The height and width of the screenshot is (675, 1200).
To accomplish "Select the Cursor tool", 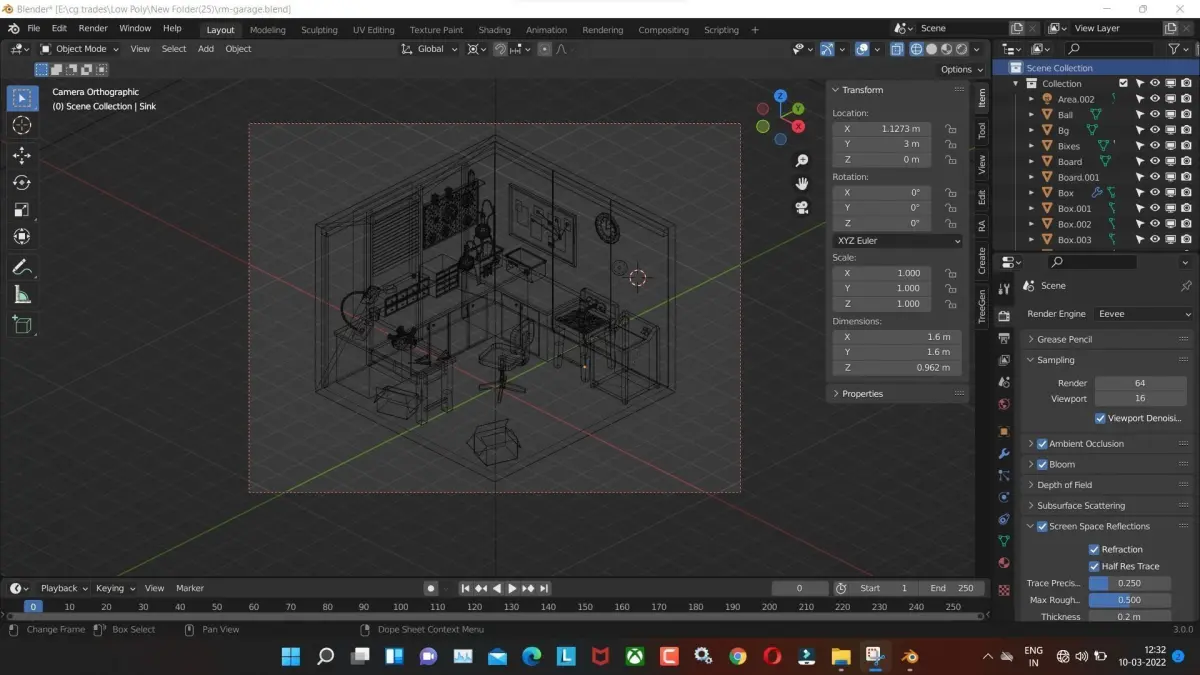I will pyautogui.click(x=22, y=125).
